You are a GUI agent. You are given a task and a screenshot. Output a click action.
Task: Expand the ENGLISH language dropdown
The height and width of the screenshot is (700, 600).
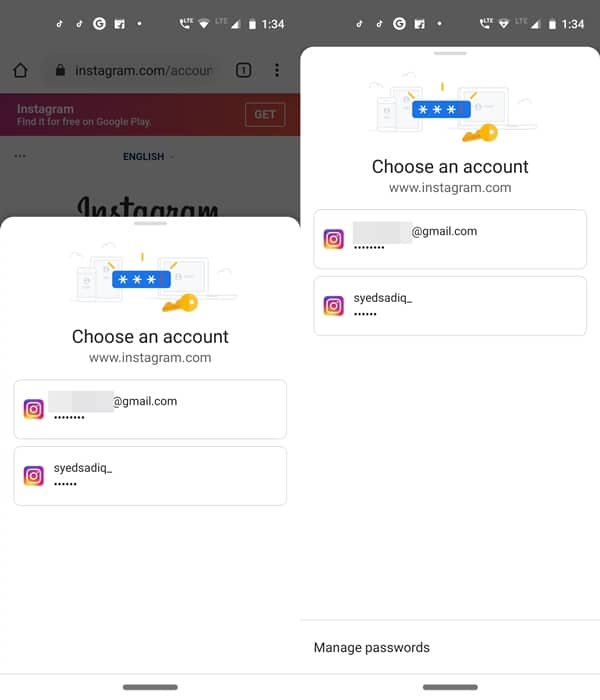tap(149, 157)
